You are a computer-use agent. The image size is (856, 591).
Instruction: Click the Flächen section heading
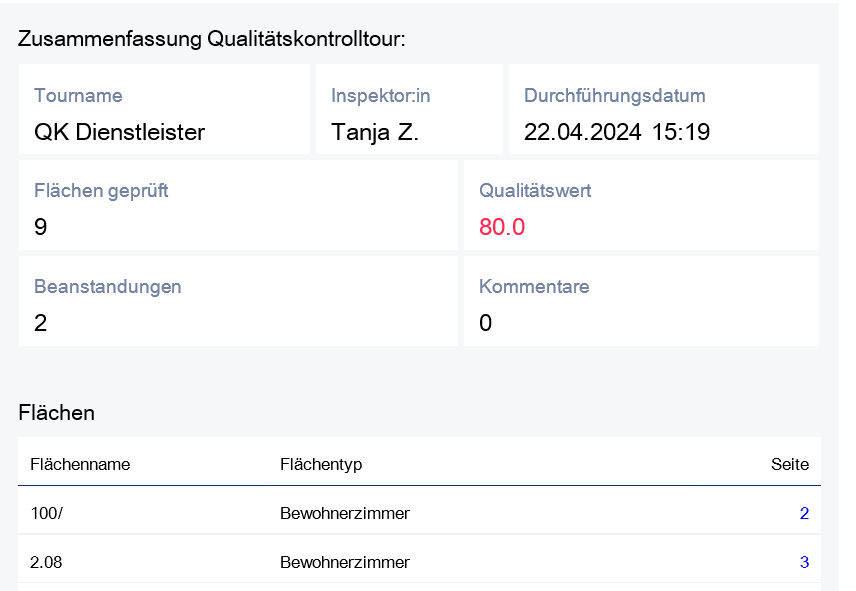(57, 412)
